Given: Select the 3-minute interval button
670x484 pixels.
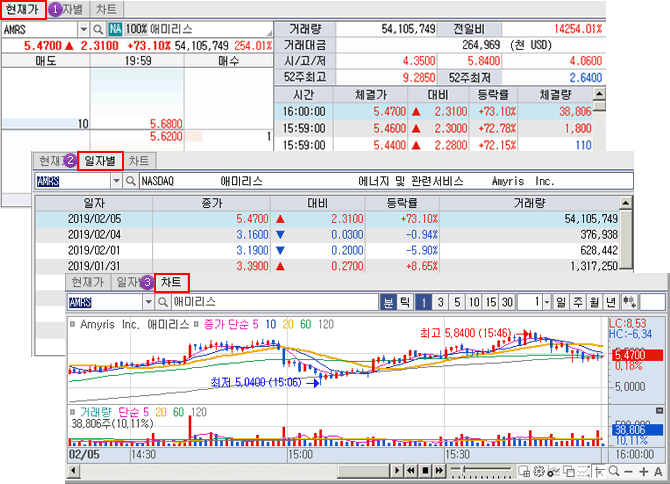Looking at the screenshot, I should click(x=440, y=302).
